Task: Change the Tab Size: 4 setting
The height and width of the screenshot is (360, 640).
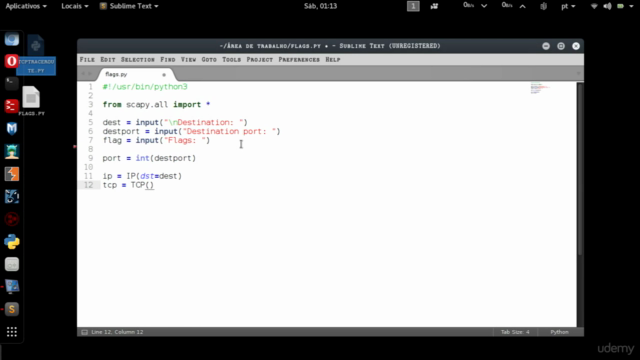Action: pyautogui.click(x=515, y=332)
